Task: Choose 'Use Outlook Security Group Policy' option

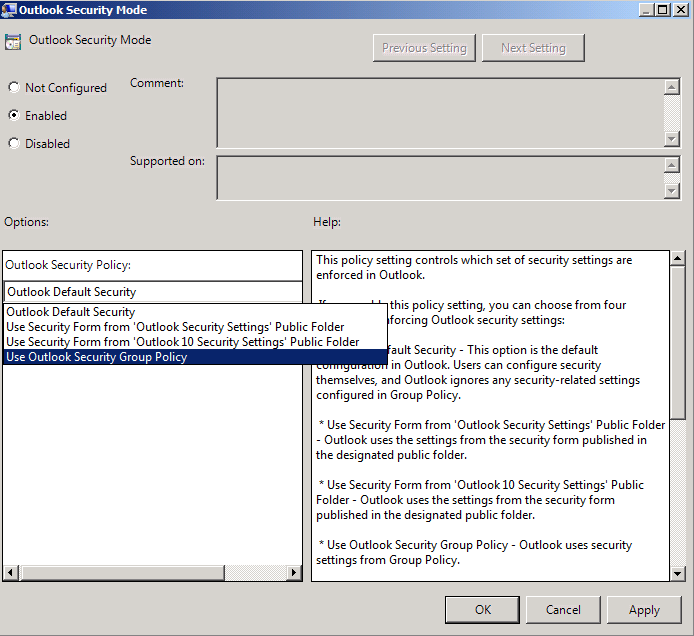Action: click(195, 357)
